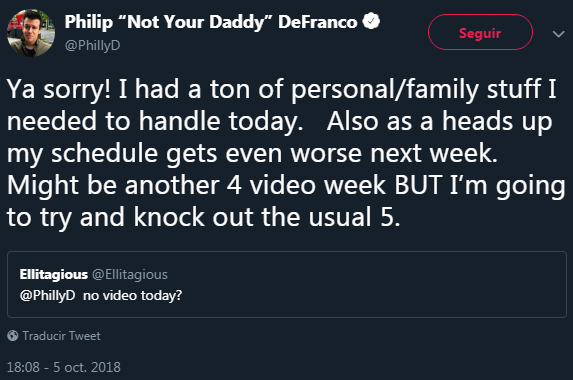Image resolution: width=573 pixels, height=380 pixels.
Task: Click the quoted text "no video today?"
Action: point(132,295)
